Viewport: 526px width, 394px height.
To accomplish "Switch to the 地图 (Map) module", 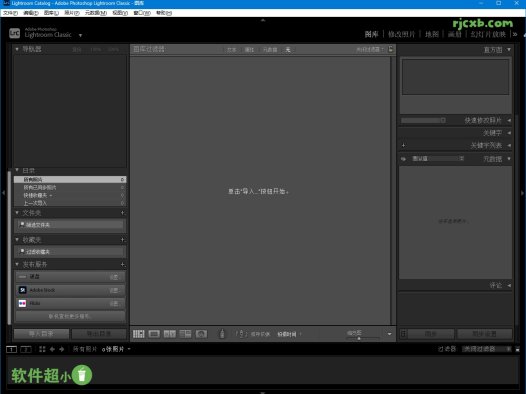I will pos(432,34).
